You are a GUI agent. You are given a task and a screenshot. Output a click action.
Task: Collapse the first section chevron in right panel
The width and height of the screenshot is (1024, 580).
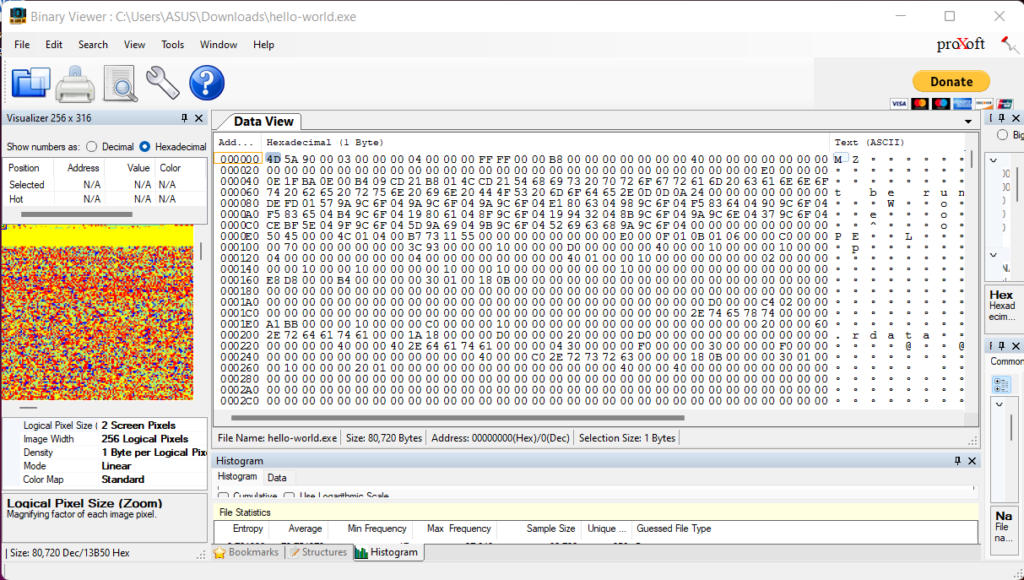pos(993,160)
